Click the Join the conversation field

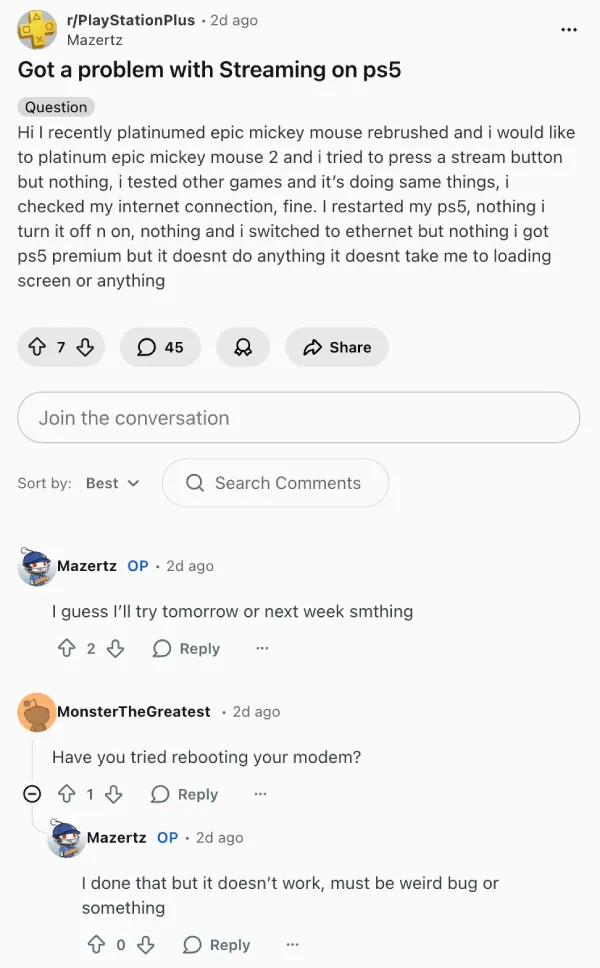(x=298, y=418)
